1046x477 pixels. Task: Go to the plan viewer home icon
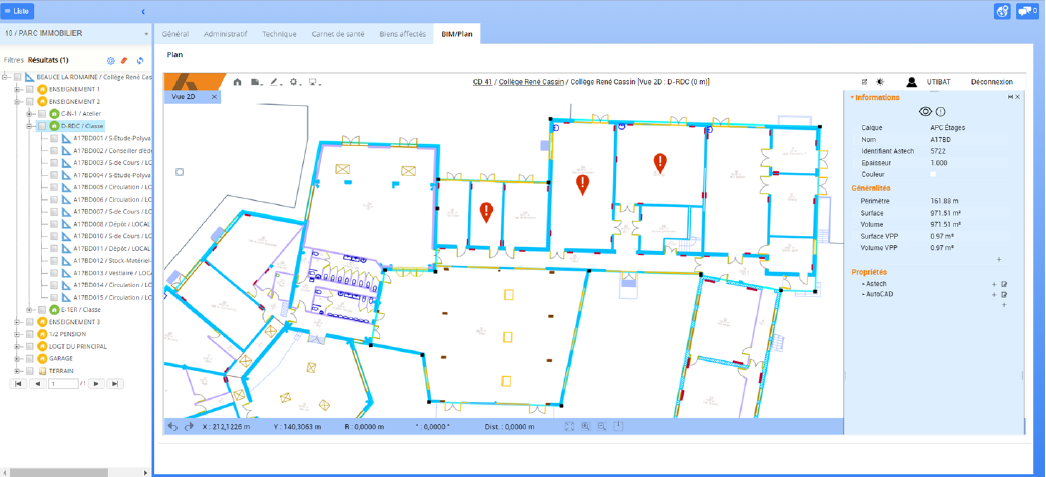pyautogui.click(x=237, y=82)
